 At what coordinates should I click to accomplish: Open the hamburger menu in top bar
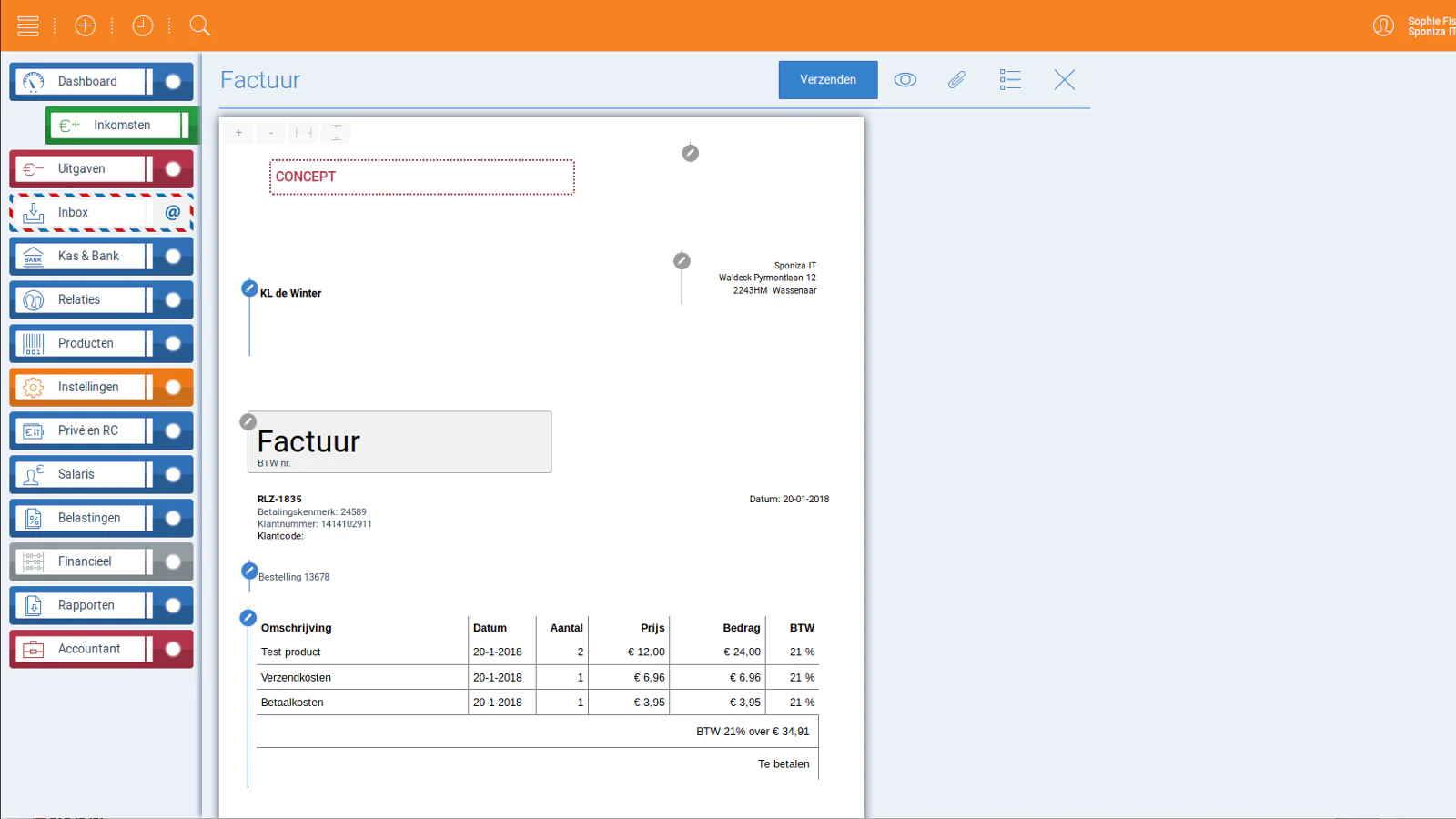pos(28,26)
